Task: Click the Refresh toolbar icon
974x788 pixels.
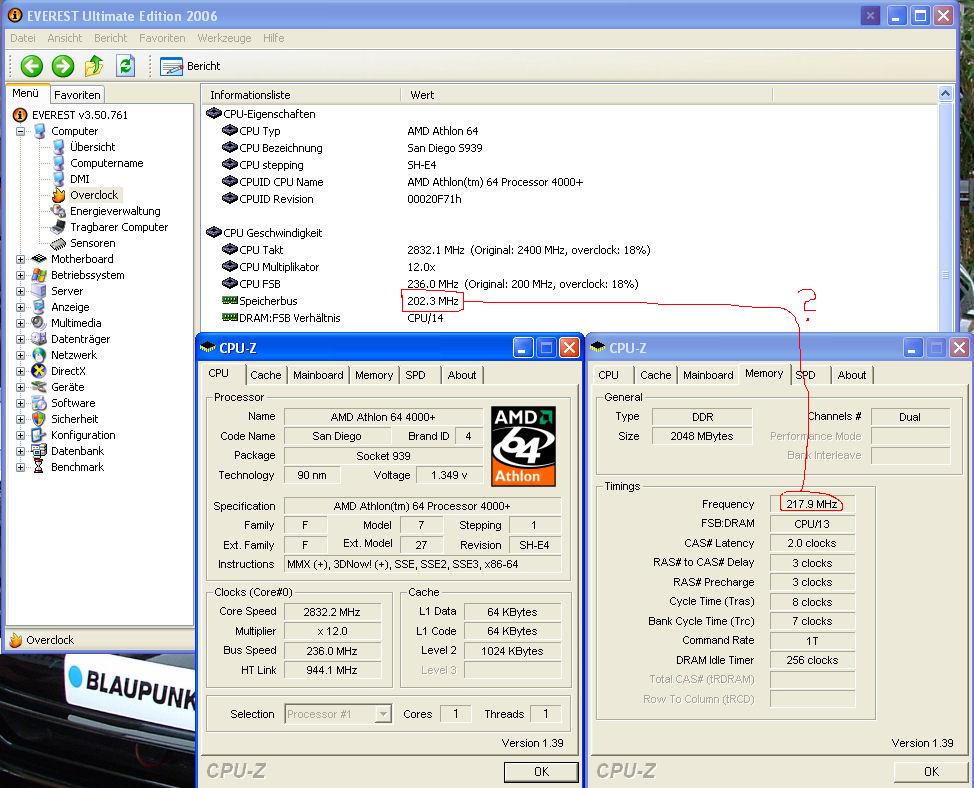Action: (x=125, y=66)
